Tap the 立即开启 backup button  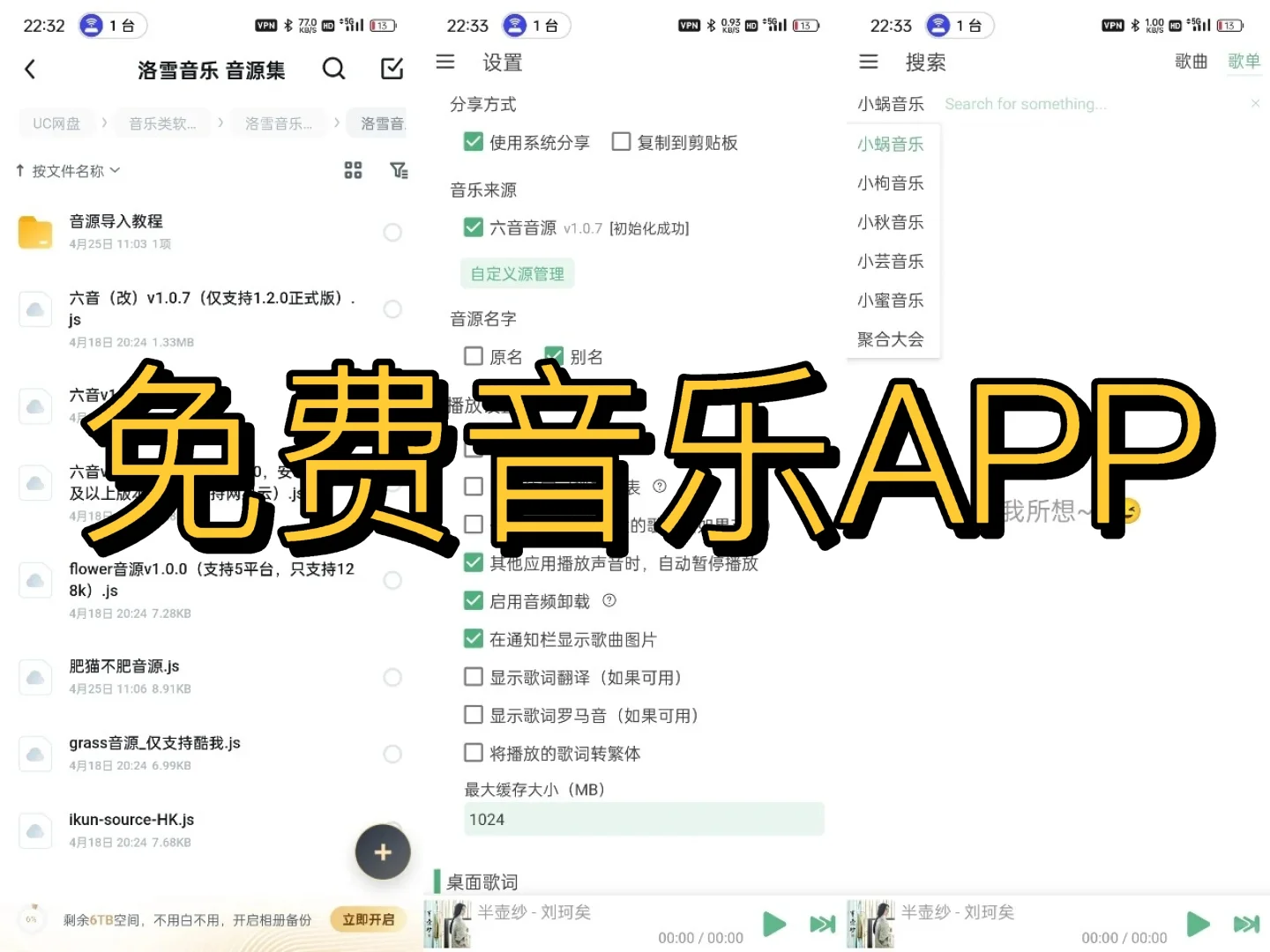click(x=367, y=919)
